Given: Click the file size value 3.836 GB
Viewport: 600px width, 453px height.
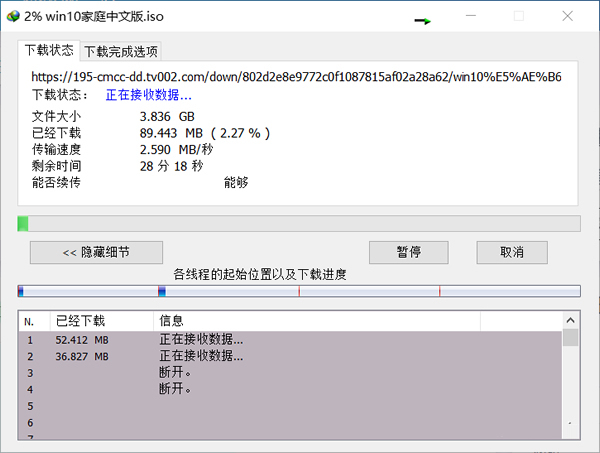Looking at the screenshot, I should tap(167, 116).
